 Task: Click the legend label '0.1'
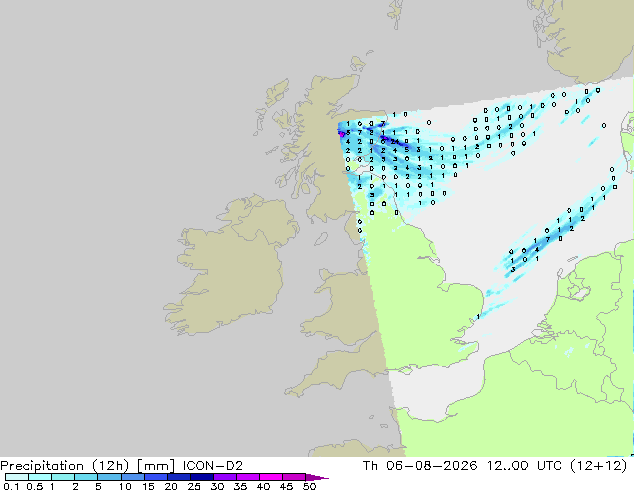(11, 486)
